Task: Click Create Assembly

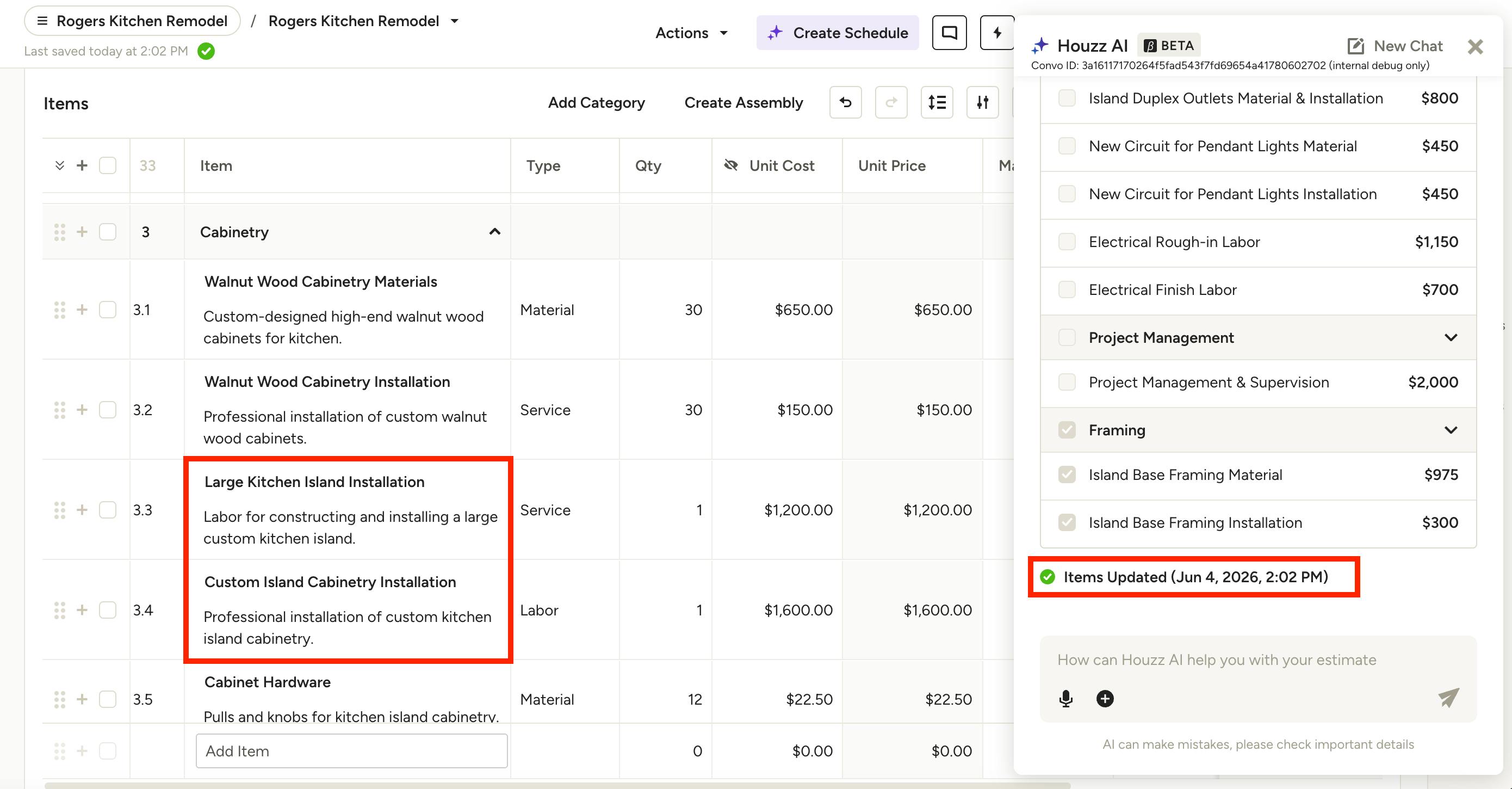Action: tap(743, 103)
